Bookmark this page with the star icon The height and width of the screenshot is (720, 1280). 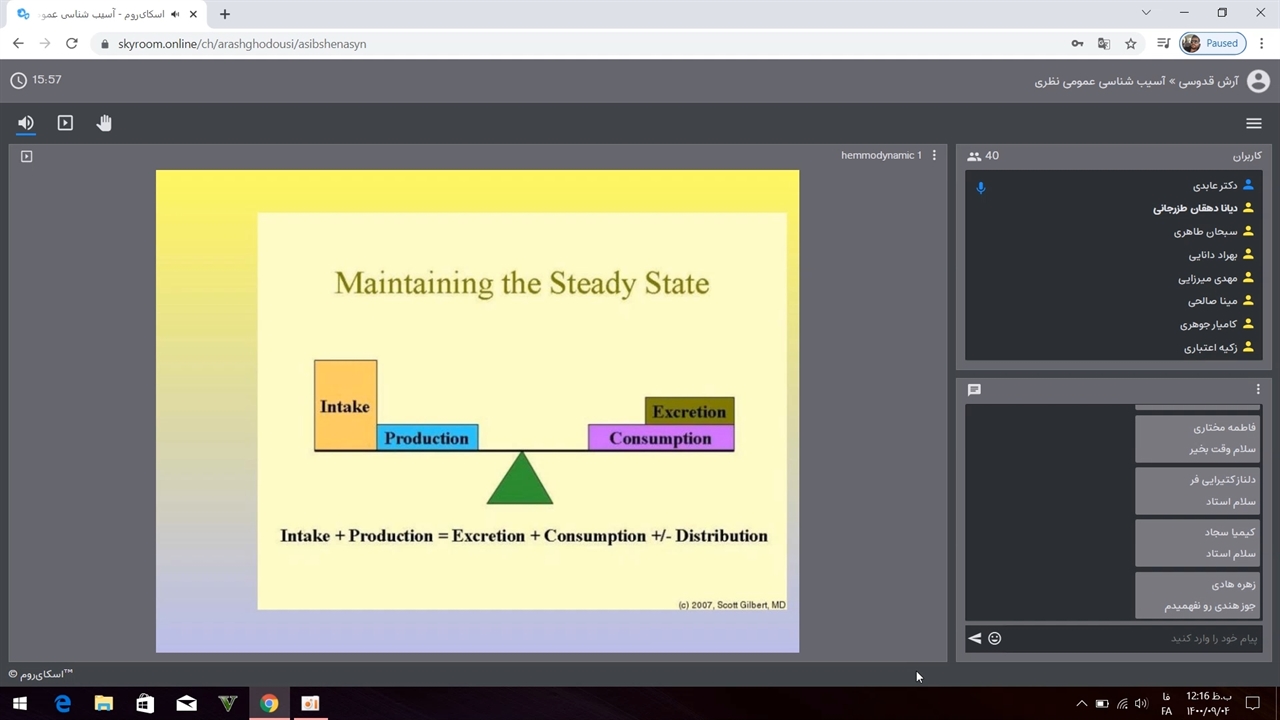1131,43
